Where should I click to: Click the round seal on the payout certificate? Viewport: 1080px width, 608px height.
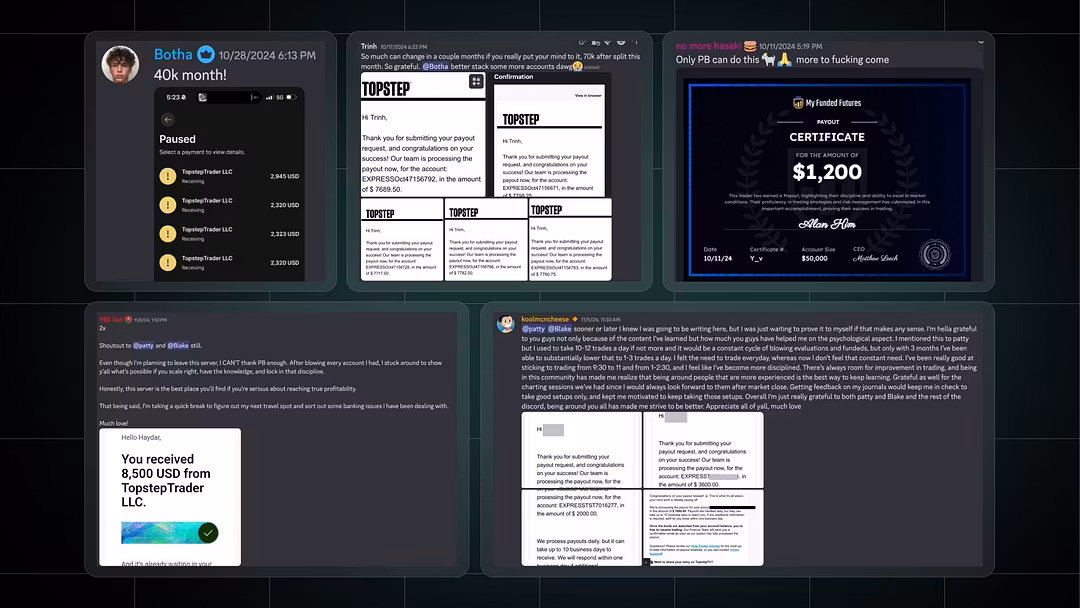point(935,254)
